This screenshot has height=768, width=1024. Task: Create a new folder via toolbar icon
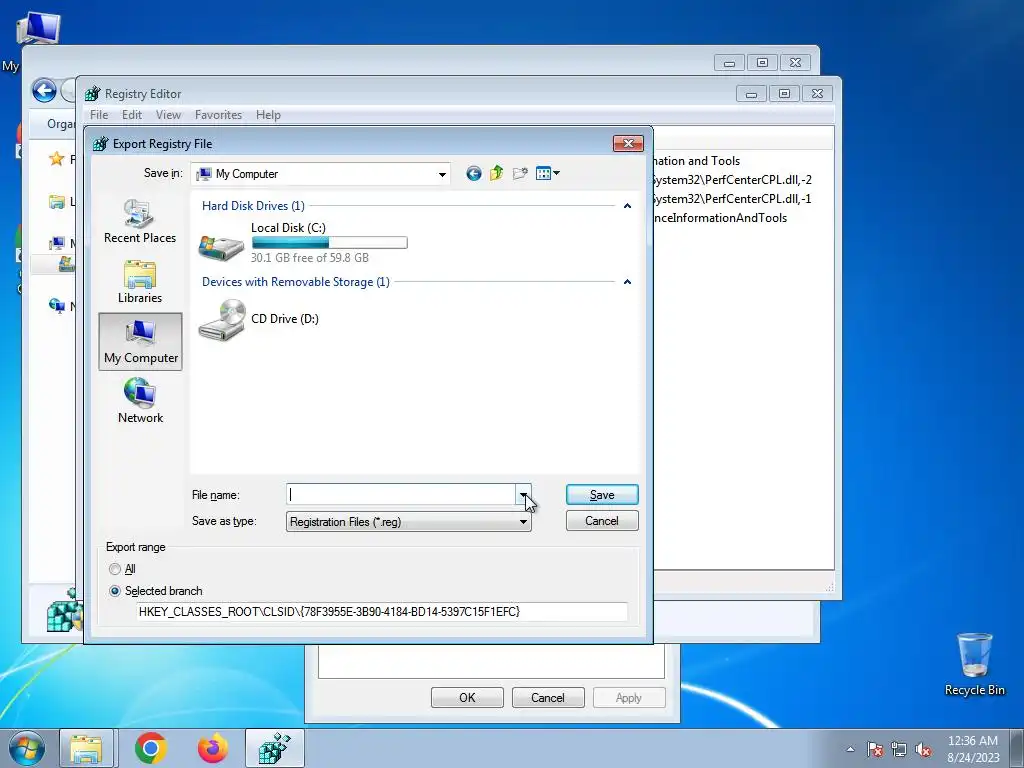pyautogui.click(x=520, y=173)
